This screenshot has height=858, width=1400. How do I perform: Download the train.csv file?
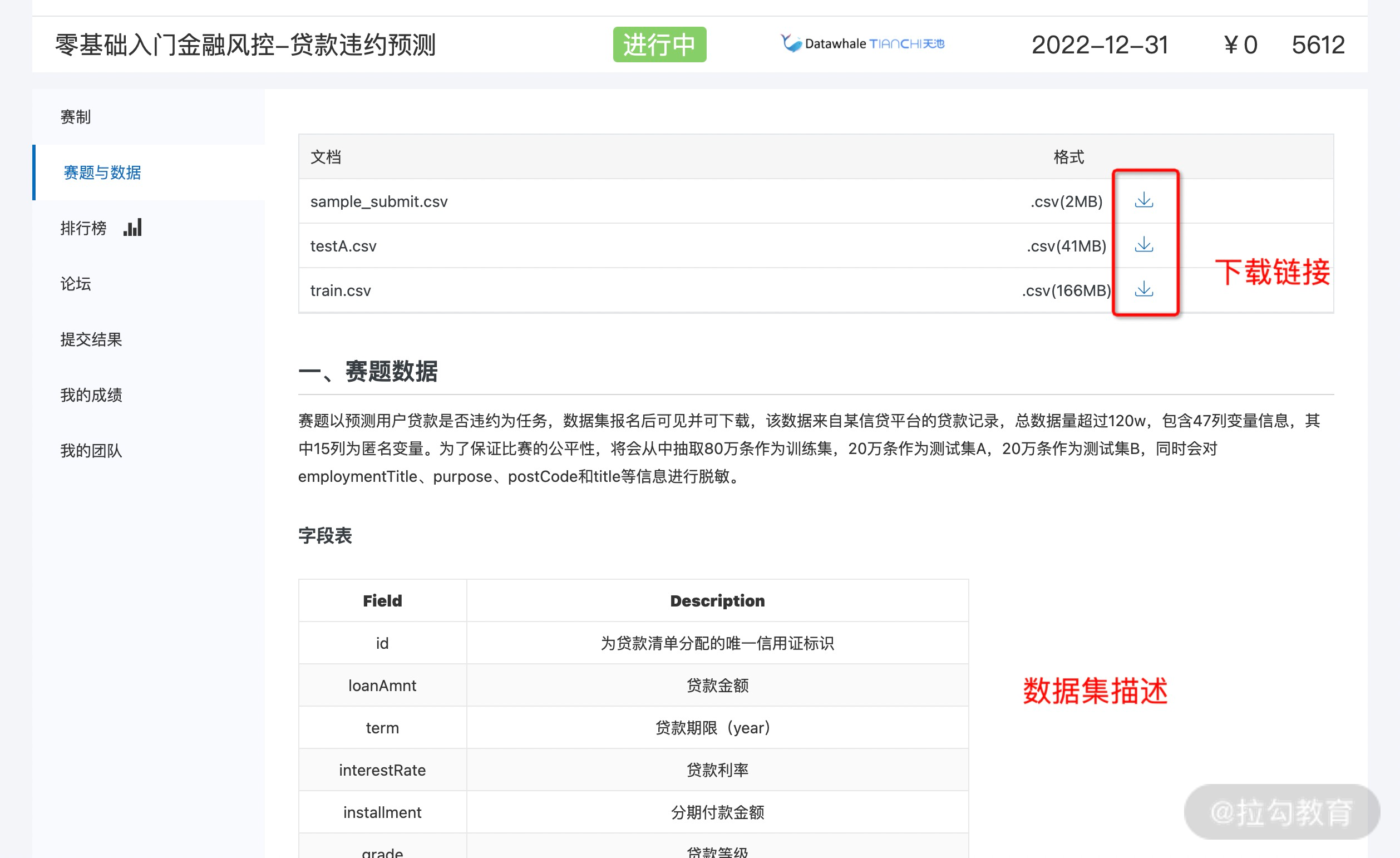click(x=1143, y=290)
